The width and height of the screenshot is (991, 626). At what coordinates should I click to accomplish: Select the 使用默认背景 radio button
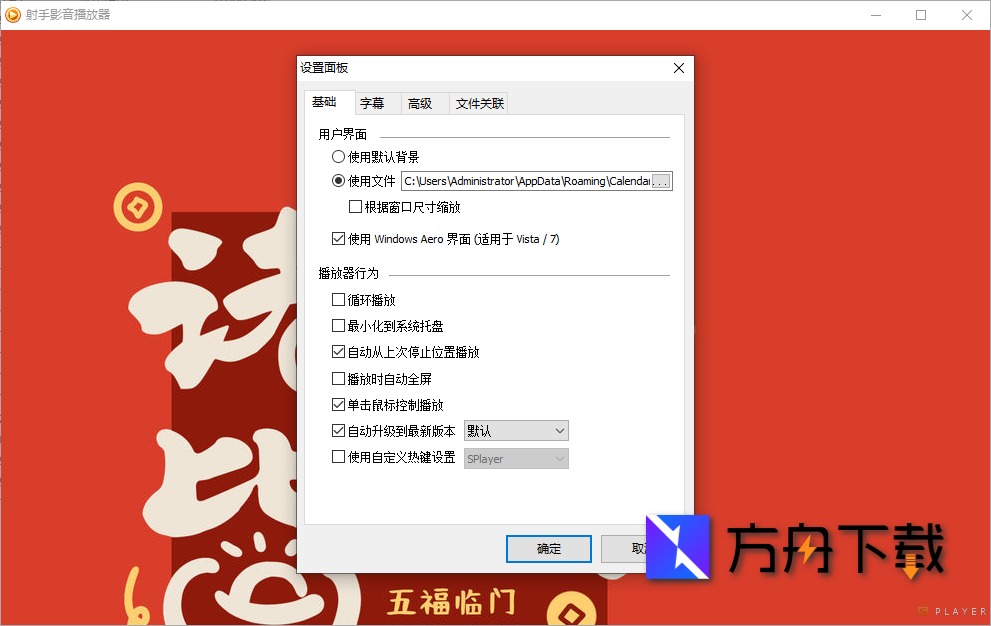tap(338, 156)
